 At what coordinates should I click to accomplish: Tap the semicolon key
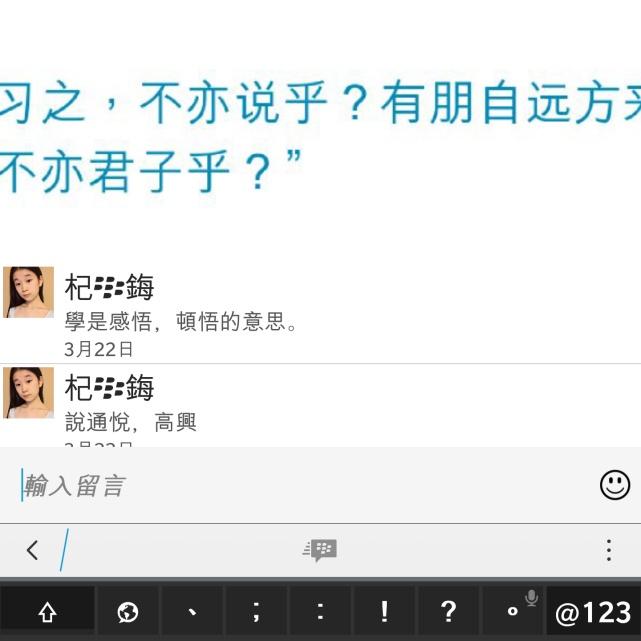point(256,612)
